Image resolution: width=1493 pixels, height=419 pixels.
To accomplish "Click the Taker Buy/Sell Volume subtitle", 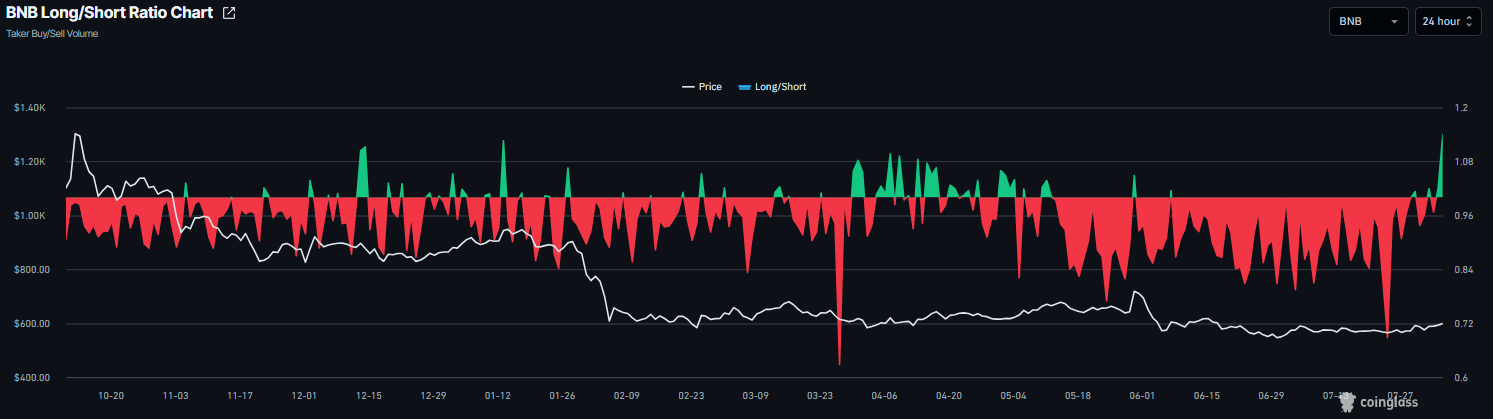I will tap(52, 33).
